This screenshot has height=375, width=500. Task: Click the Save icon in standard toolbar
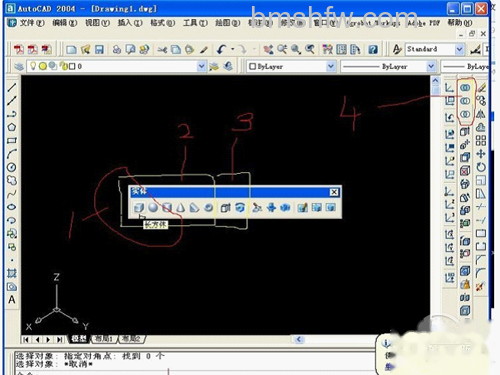(99, 50)
